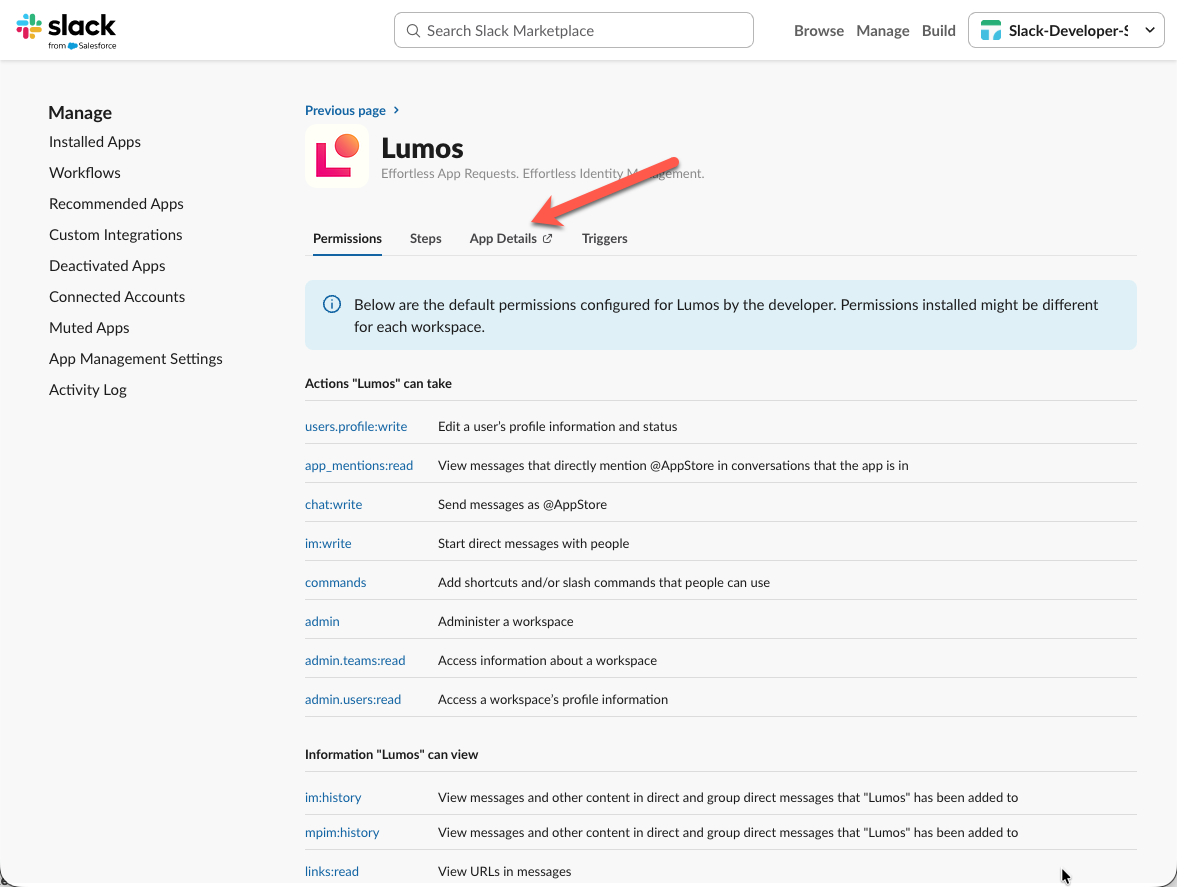Viewport: 1177px width, 887px height.
Task: Switch to the Triggers tab
Action: click(604, 239)
